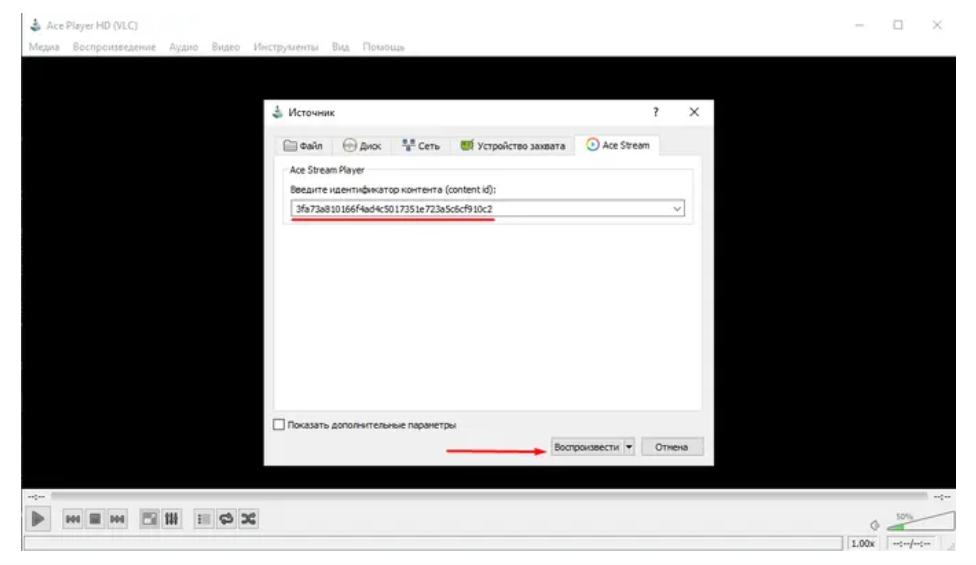Screen dimensions: 976x565
Task: Switch to the Сеть tab
Action: (420, 146)
